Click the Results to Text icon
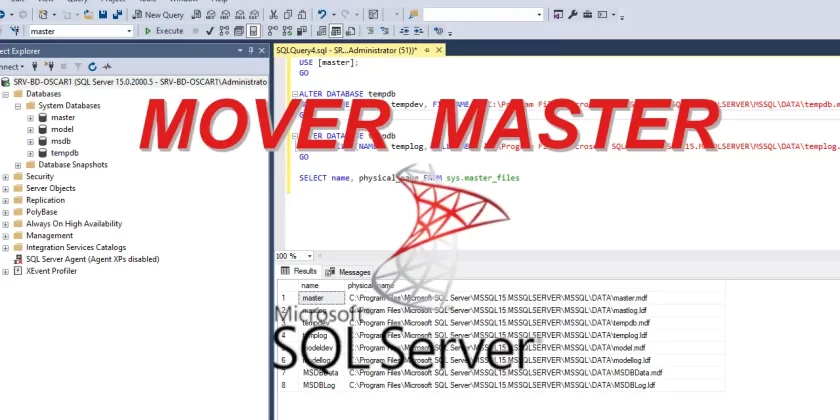840x420 pixels. [321, 31]
